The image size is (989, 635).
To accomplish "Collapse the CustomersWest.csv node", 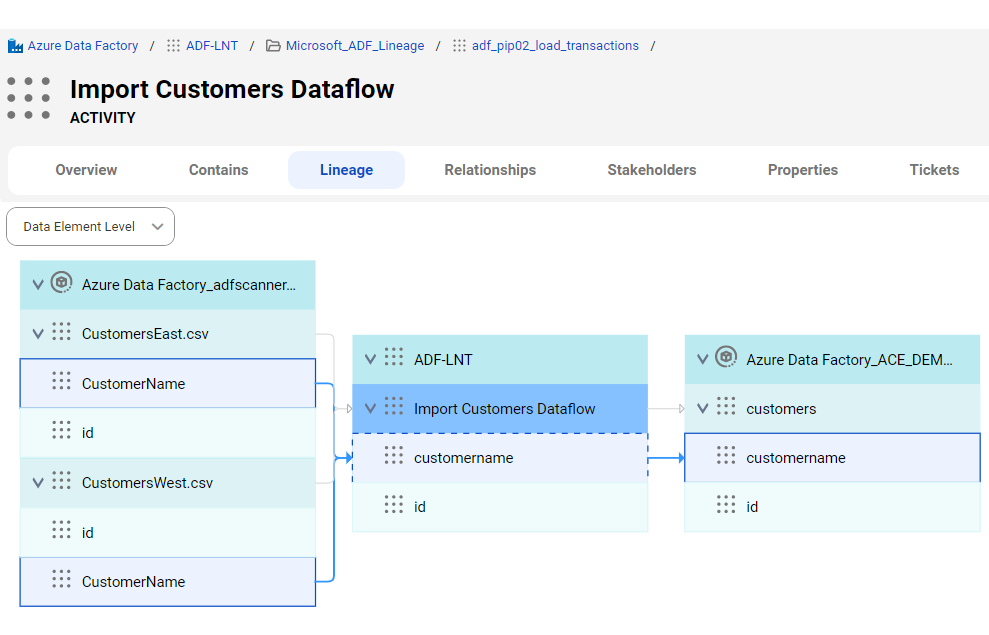I will 38,482.
